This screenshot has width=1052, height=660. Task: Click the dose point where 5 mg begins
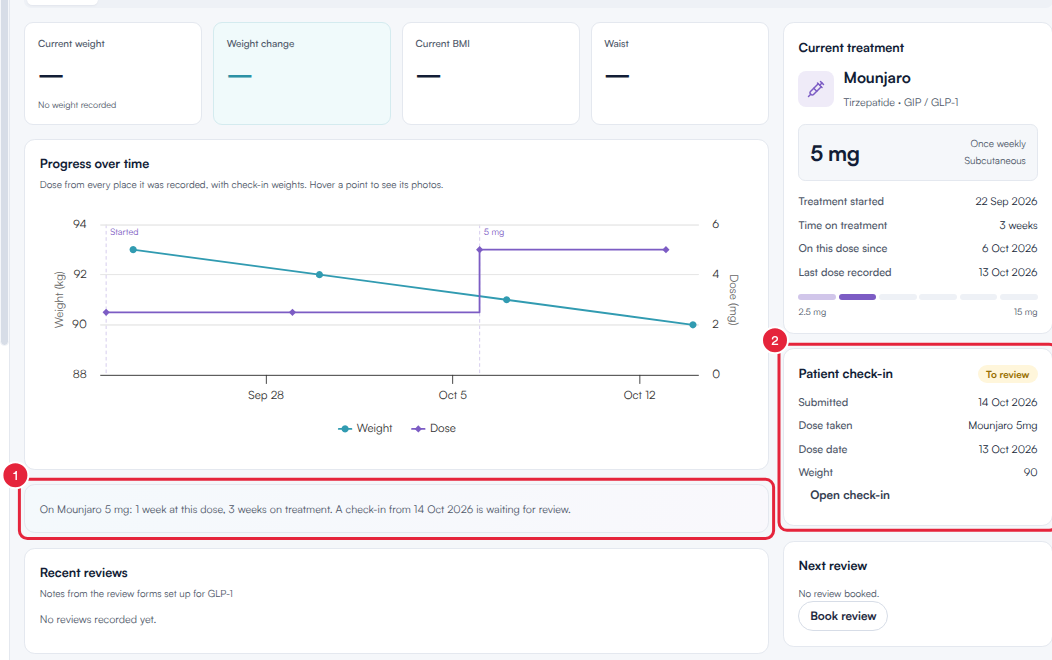pos(480,250)
